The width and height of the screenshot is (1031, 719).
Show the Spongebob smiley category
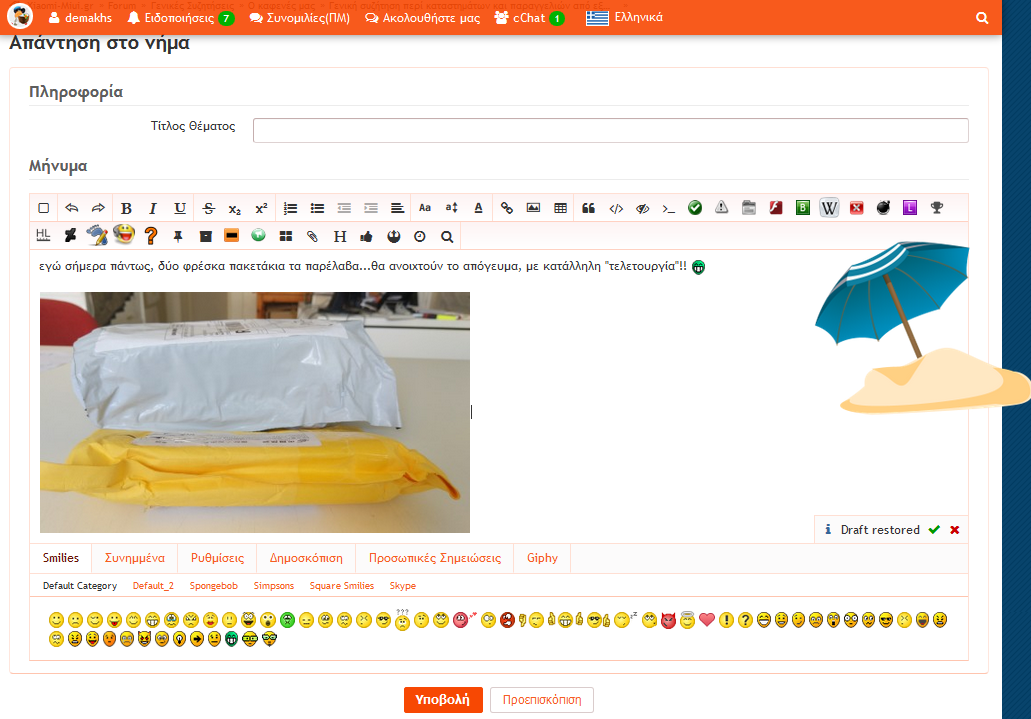214,585
